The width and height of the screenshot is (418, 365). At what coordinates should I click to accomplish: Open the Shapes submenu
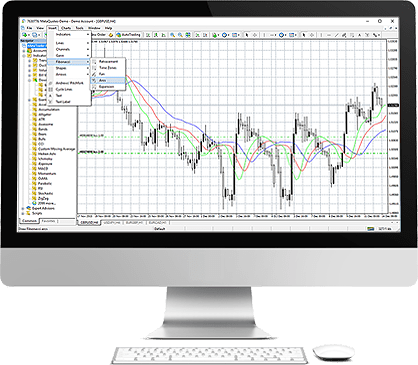[x=69, y=68]
